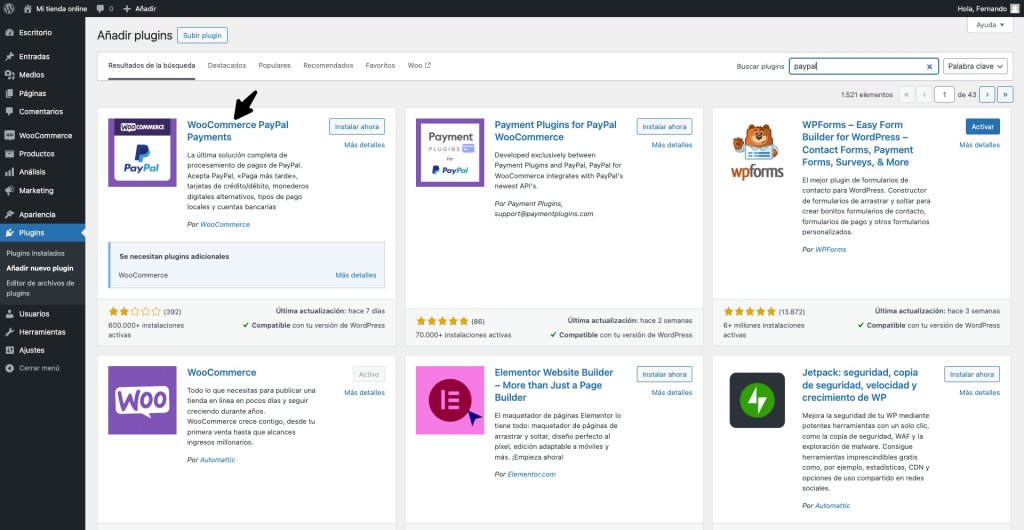Viewport: 1024px width, 530px height.
Task: Switch to the Destacados tab
Action: click(x=227, y=66)
